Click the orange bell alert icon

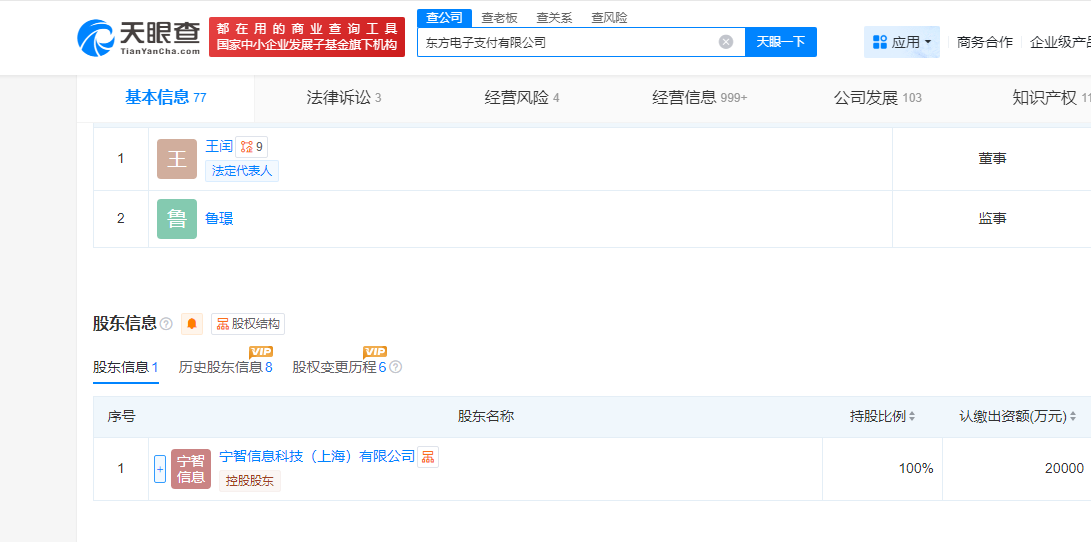(x=192, y=324)
